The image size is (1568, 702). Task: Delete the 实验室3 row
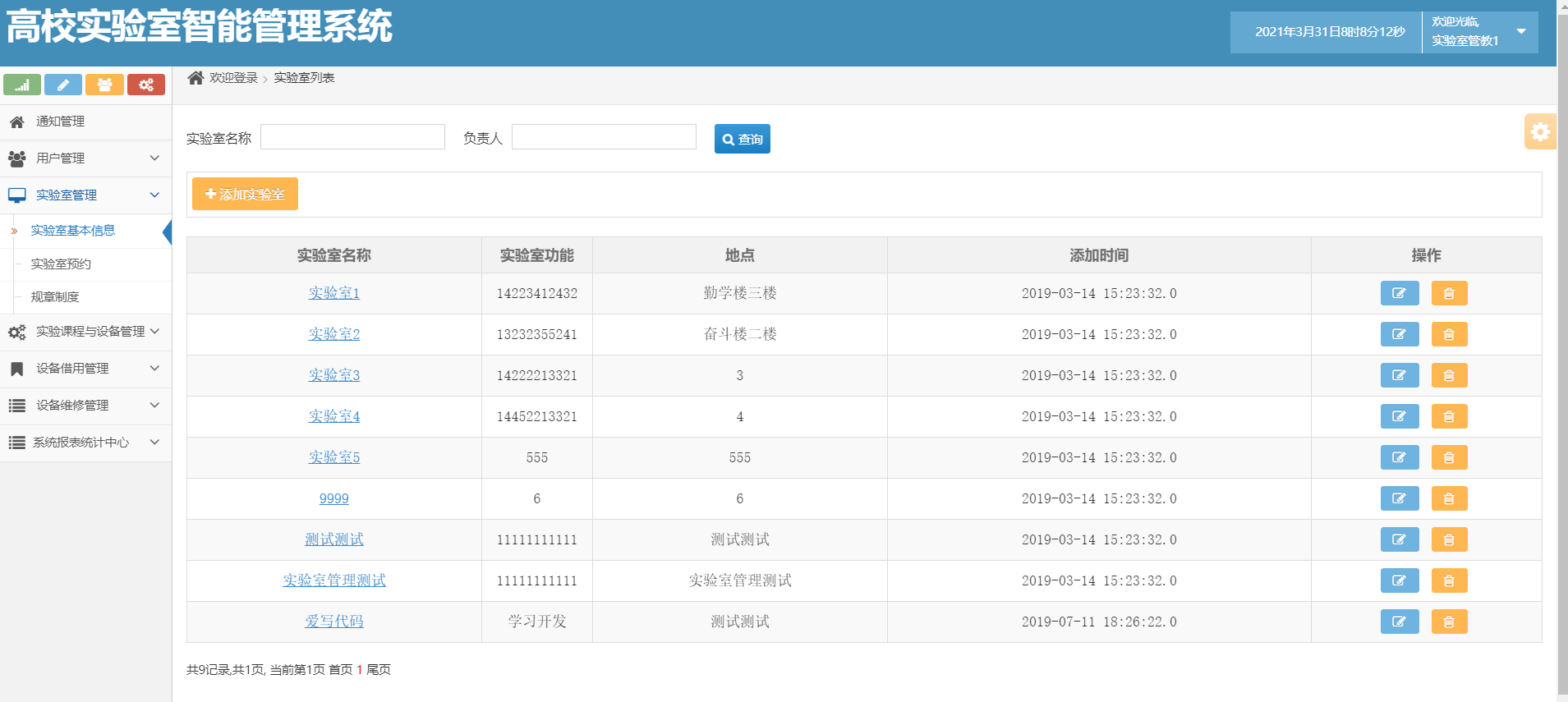tap(1449, 375)
